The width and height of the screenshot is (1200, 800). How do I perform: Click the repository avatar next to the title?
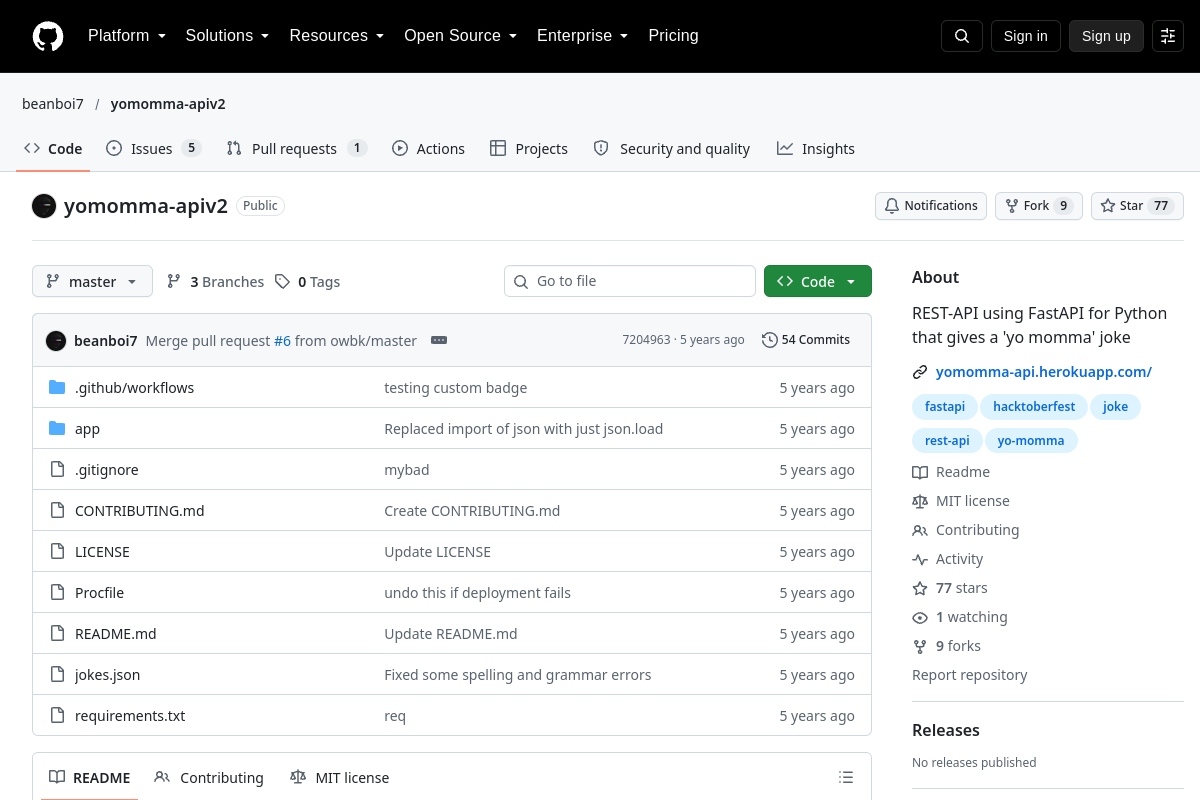pyautogui.click(x=44, y=206)
